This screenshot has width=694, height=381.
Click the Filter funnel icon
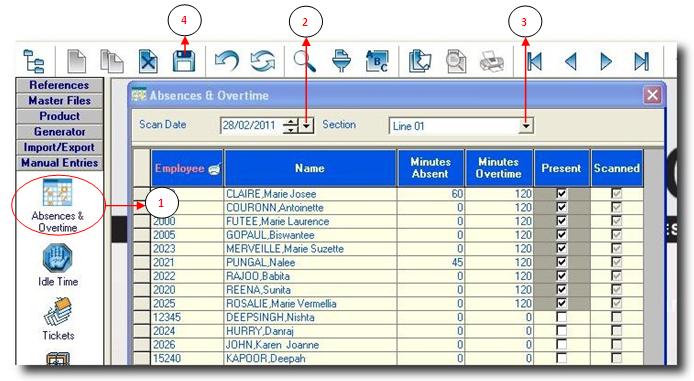[x=341, y=61]
